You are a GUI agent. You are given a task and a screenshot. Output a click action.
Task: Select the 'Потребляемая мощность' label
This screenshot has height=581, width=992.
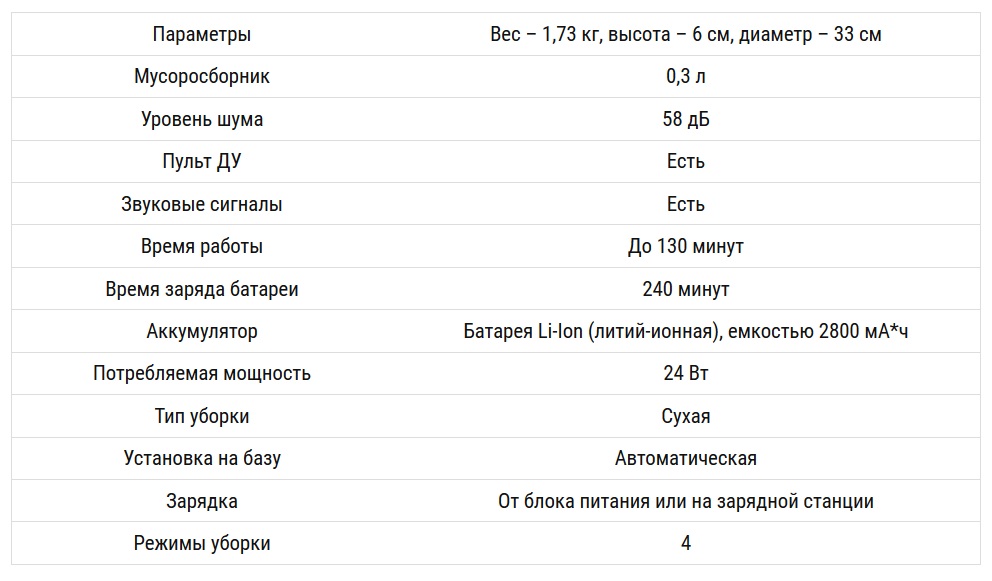(202, 374)
